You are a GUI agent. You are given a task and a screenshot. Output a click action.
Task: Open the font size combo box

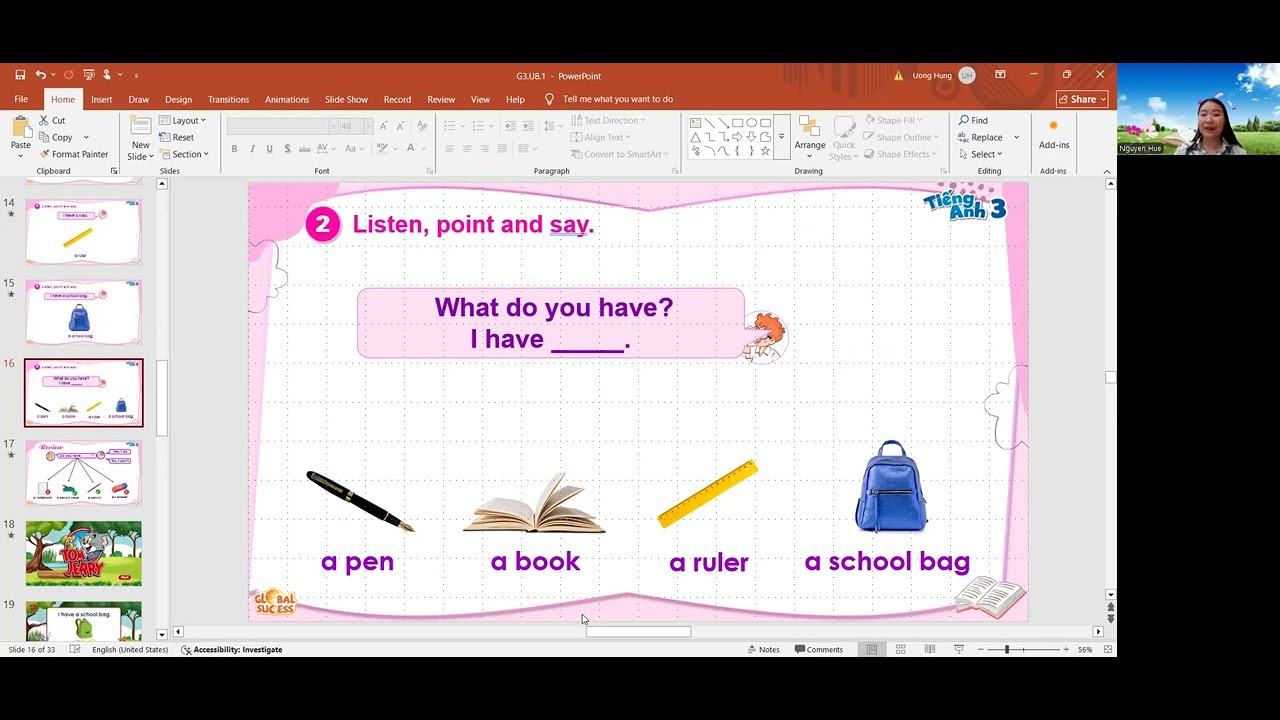pyautogui.click(x=356, y=126)
